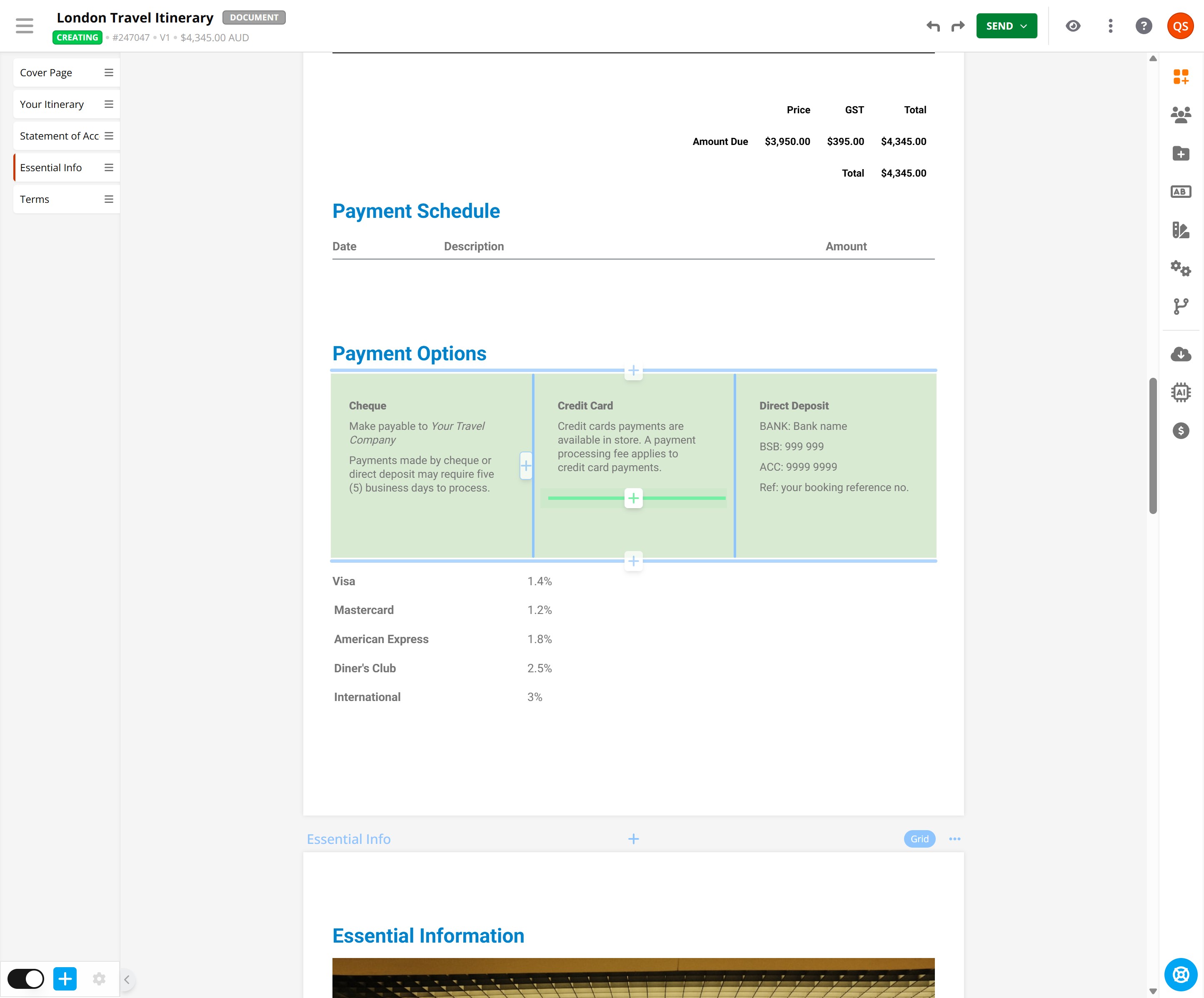Open the three-dot more options menu
The width and height of the screenshot is (1204, 998).
[1110, 26]
